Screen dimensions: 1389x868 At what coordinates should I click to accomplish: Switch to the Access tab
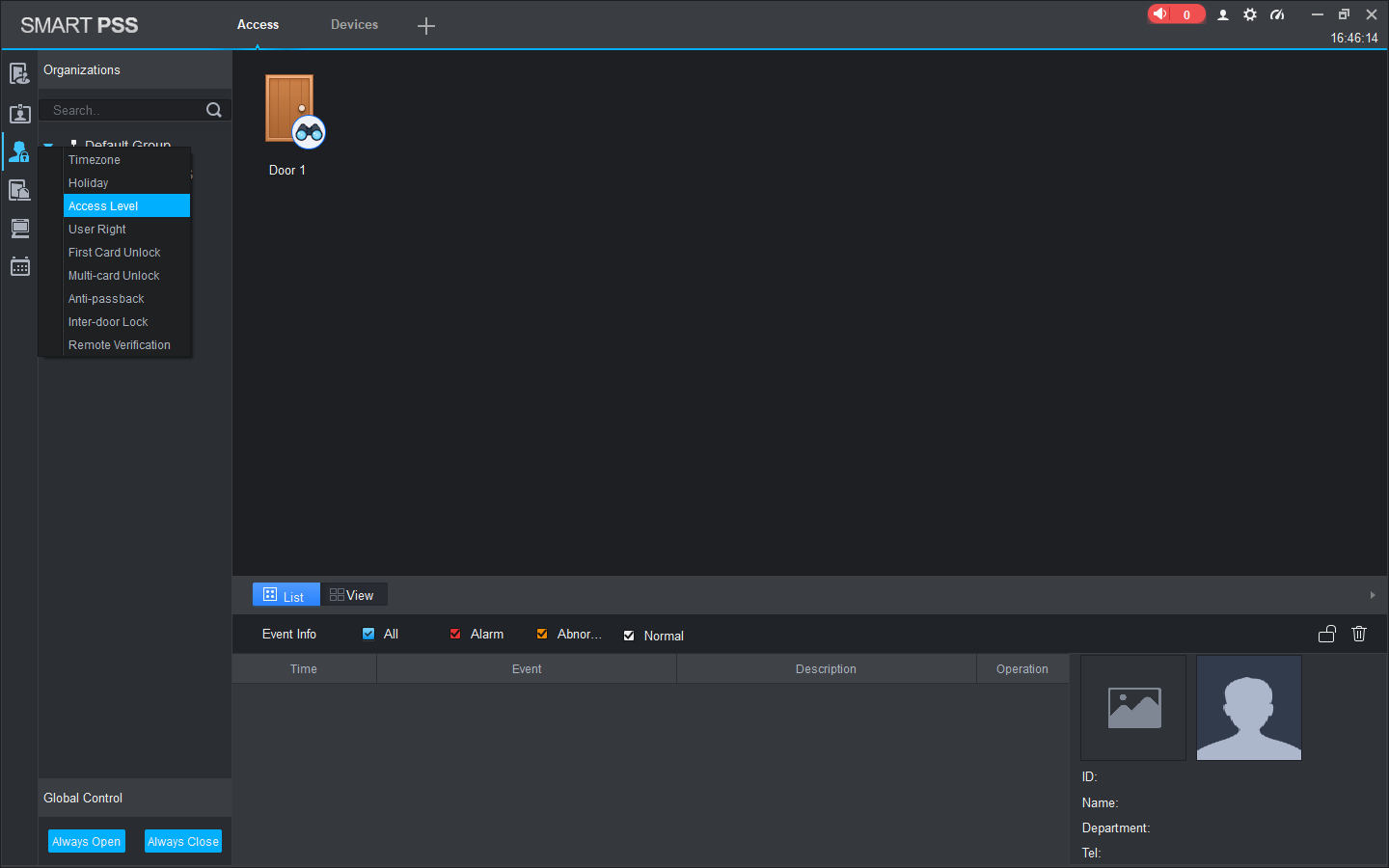(258, 25)
